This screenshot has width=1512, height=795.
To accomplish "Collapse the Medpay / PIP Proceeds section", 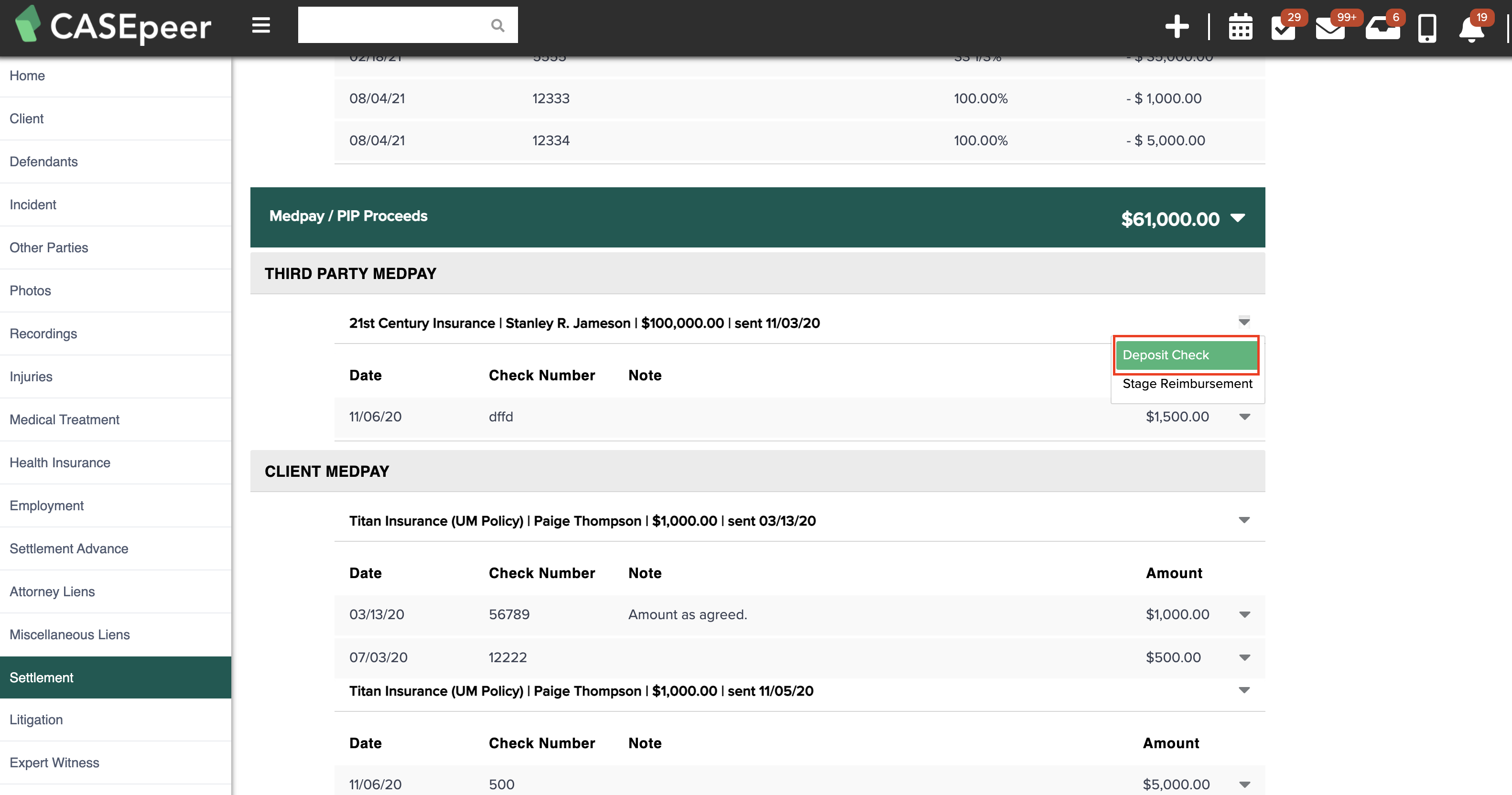I will [x=1239, y=218].
